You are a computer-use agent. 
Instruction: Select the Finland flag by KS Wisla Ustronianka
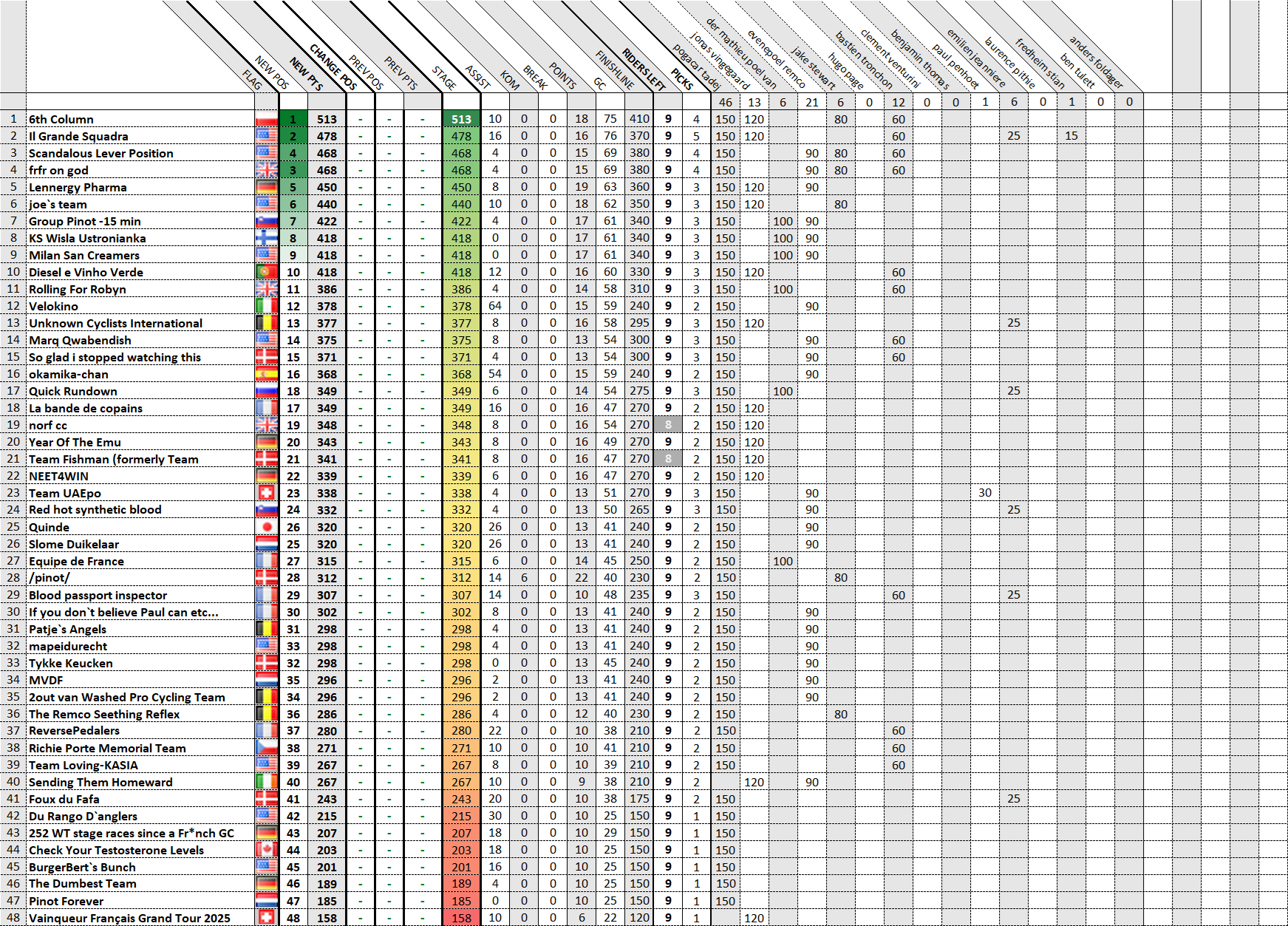coord(266,238)
